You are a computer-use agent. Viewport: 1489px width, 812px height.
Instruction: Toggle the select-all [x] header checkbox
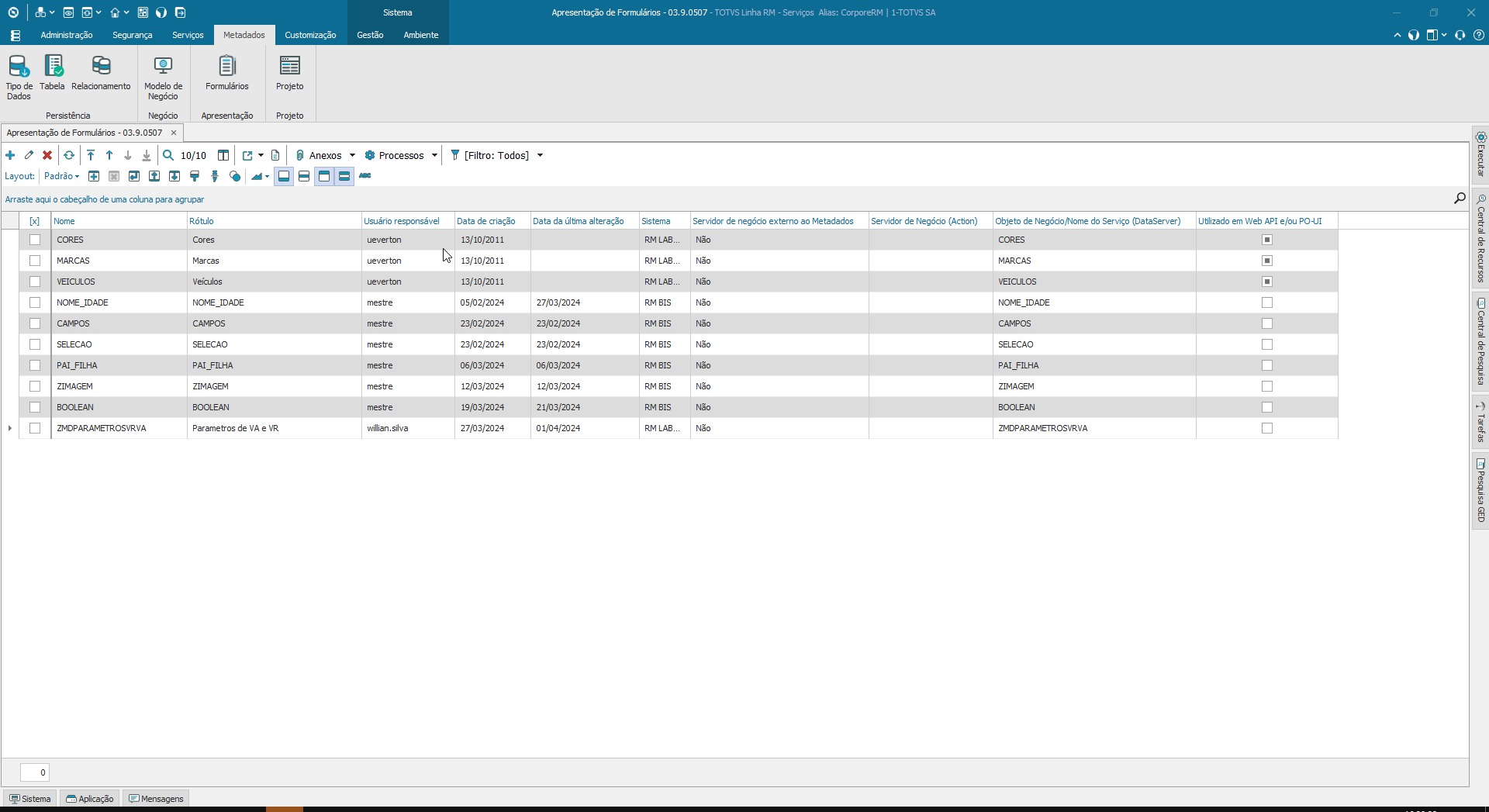[35, 221]
